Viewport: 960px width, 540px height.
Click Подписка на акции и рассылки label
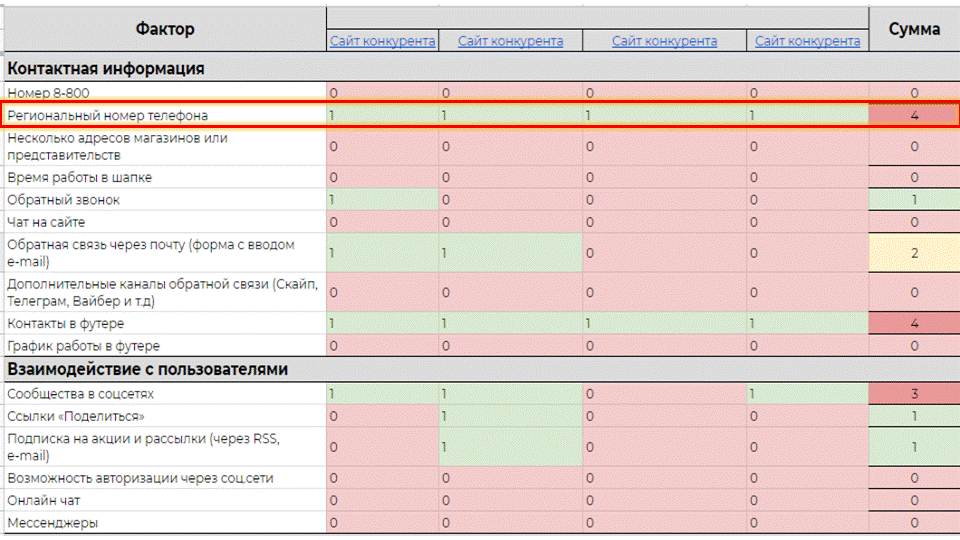click(x=144, y=447)
